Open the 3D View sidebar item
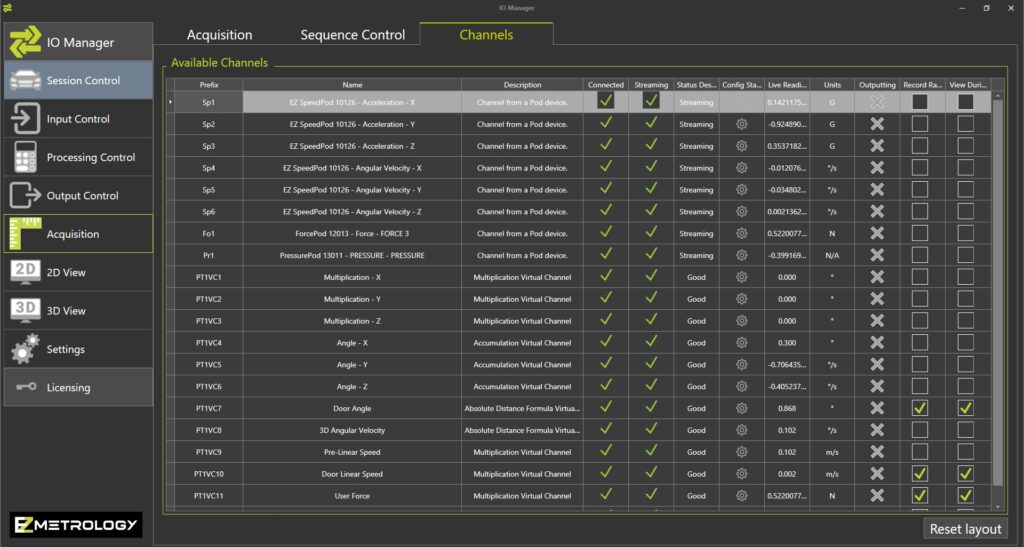Screen dimensions: 1024x547 (x=78, y=311)
